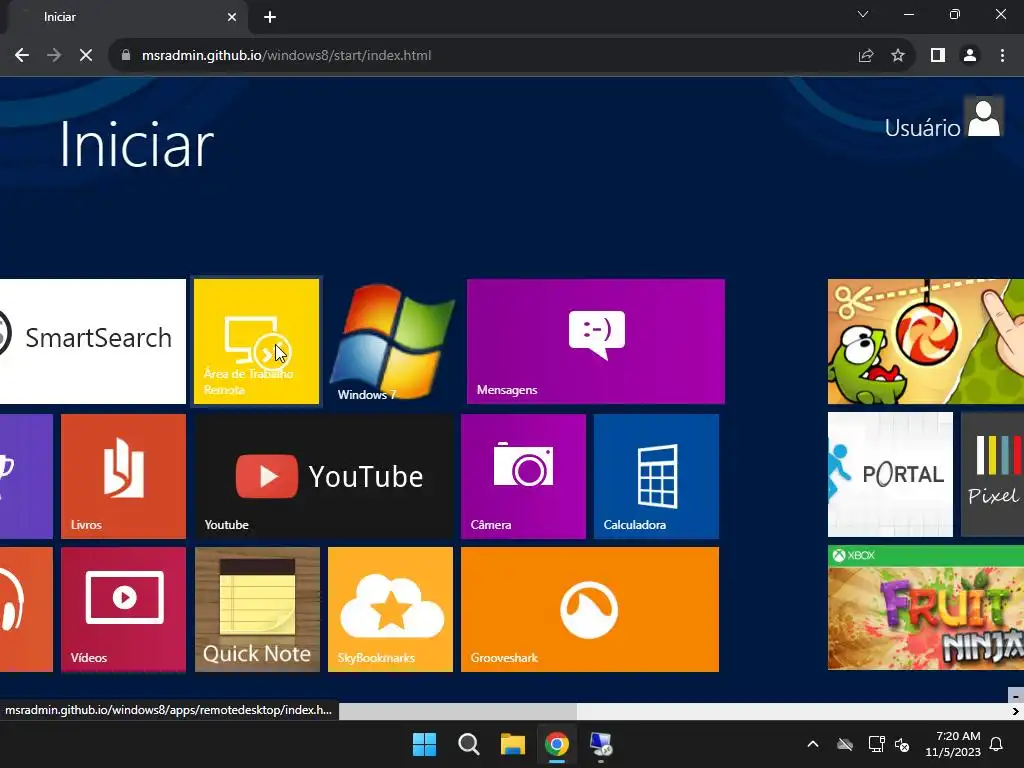
Task: Open the Mensagens tile
Action: [x=596, y=341]
